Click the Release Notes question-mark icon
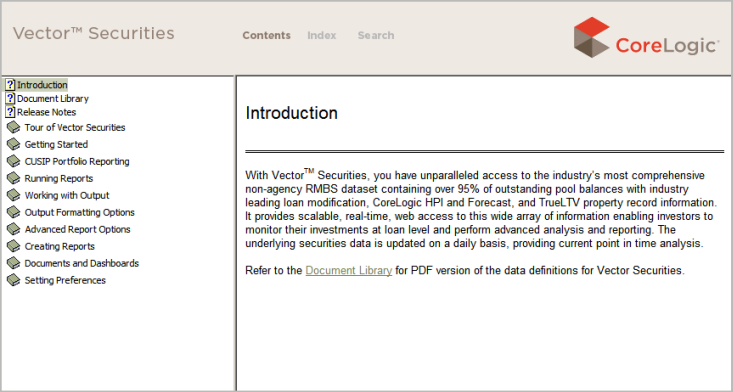This screenshot has height=392, width=733. click(10, 112)
